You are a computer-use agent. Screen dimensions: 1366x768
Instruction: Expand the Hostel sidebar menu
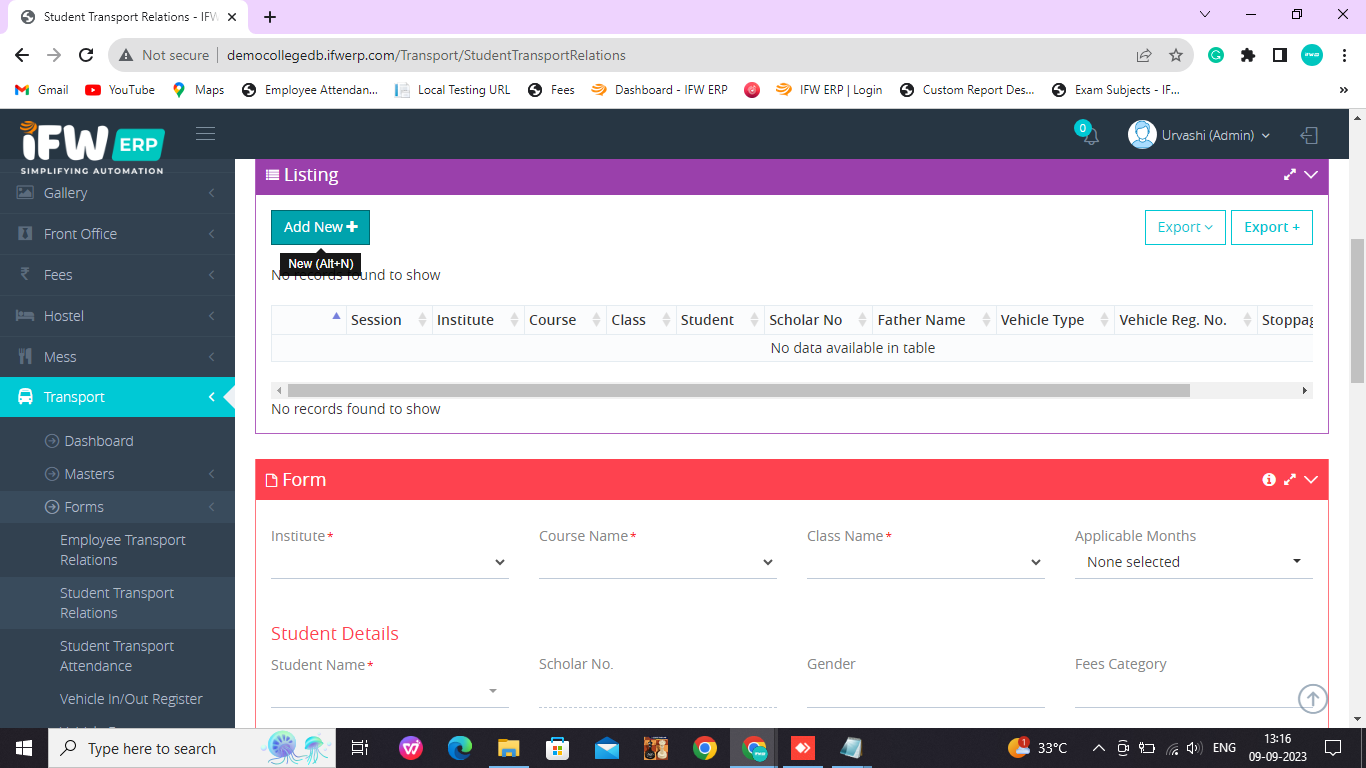[x=117, y=316]
